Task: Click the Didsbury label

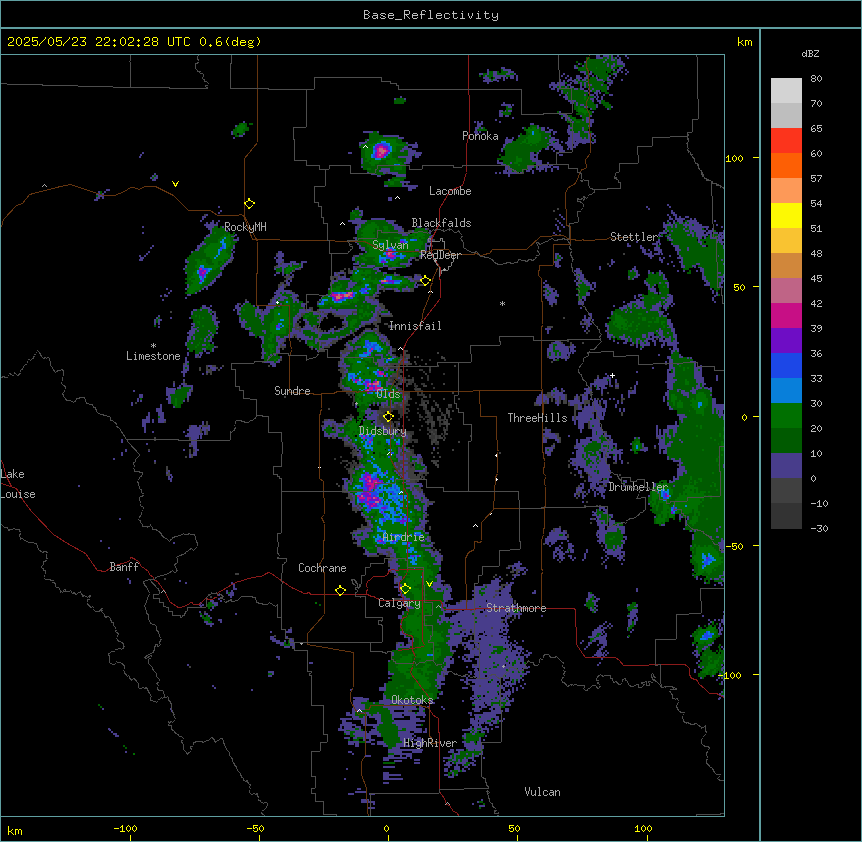Action: [383, 431]
